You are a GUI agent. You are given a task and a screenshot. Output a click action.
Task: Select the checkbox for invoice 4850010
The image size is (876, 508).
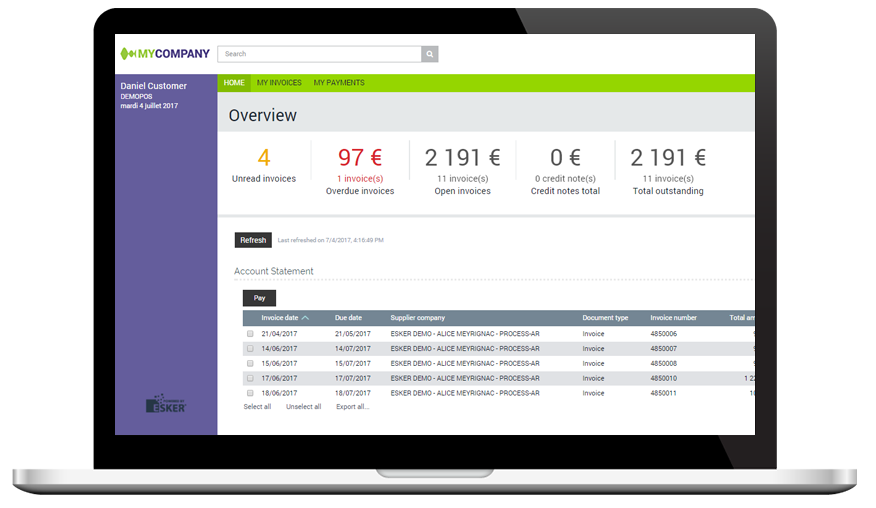[x=250, y=378]
